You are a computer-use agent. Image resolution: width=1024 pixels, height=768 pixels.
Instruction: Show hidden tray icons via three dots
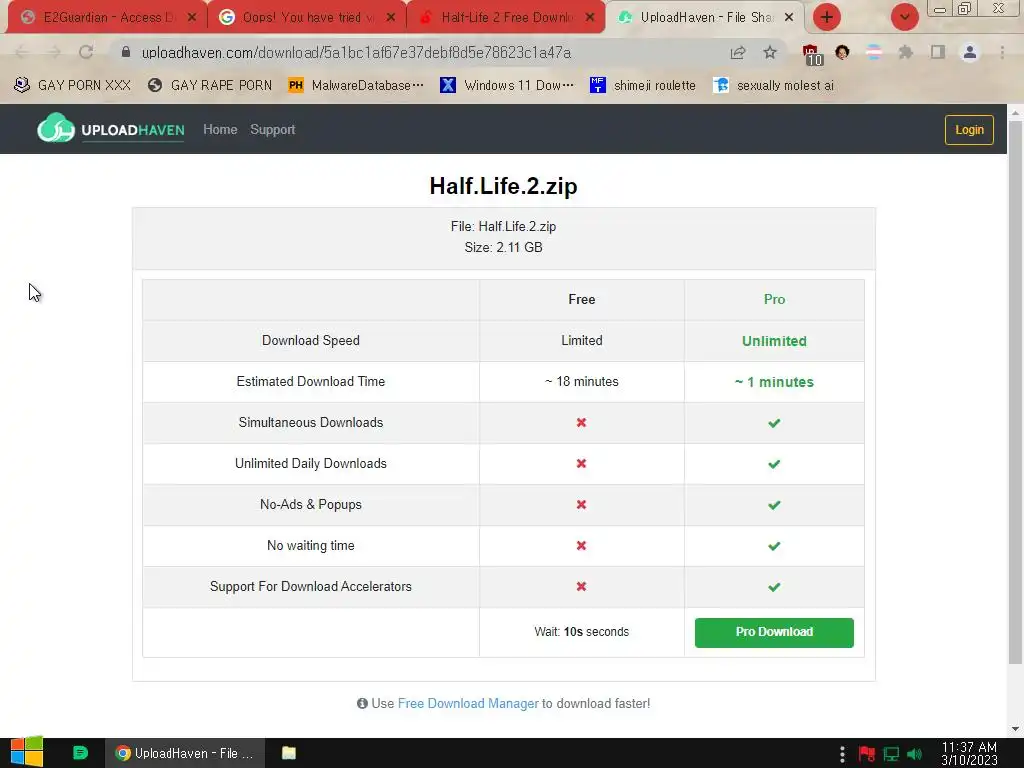click(842, 754)
